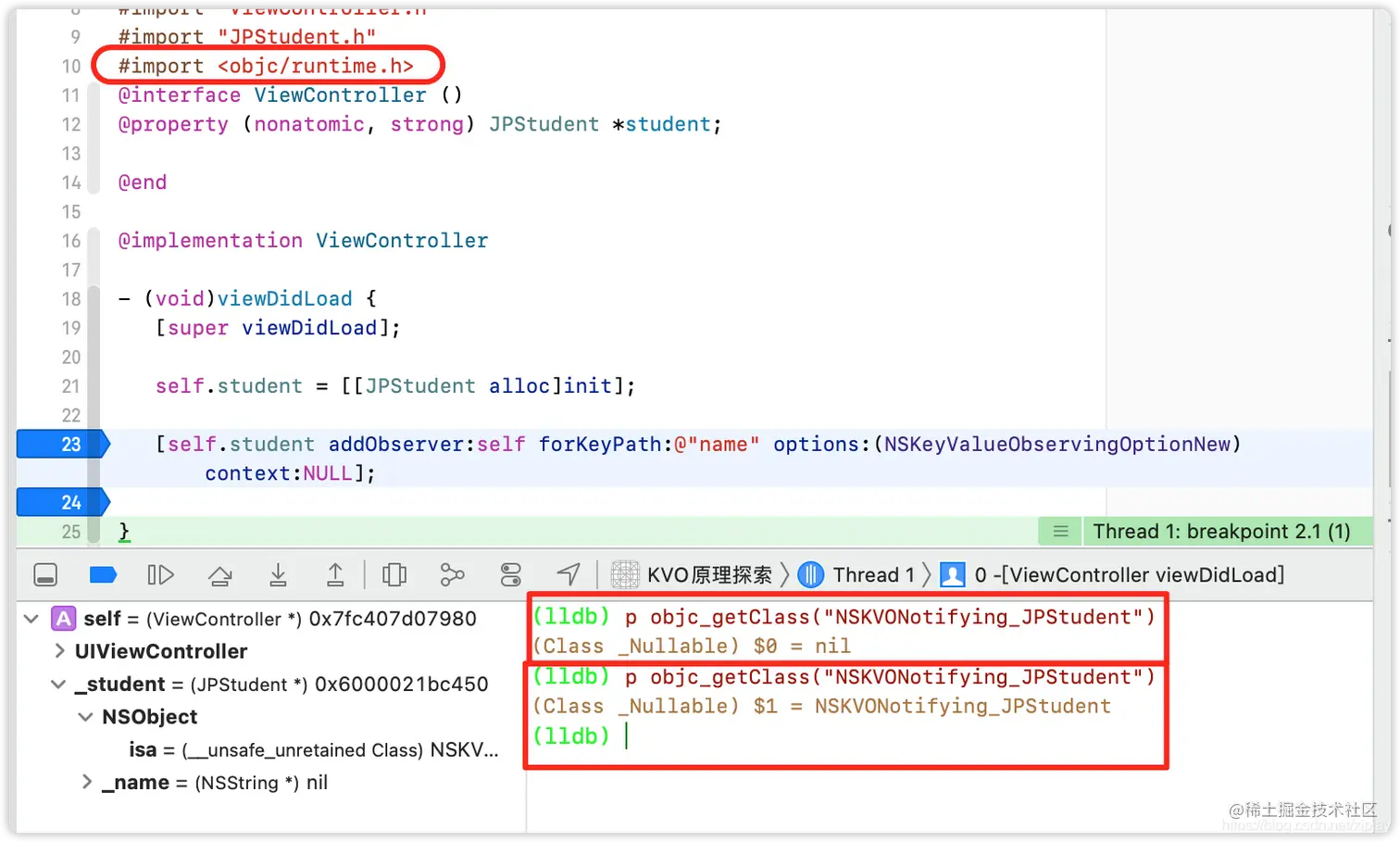The height and width of the screenshot is (842, 1400).
Task: Open the Environment Overrides control
Action: [511, 575]
